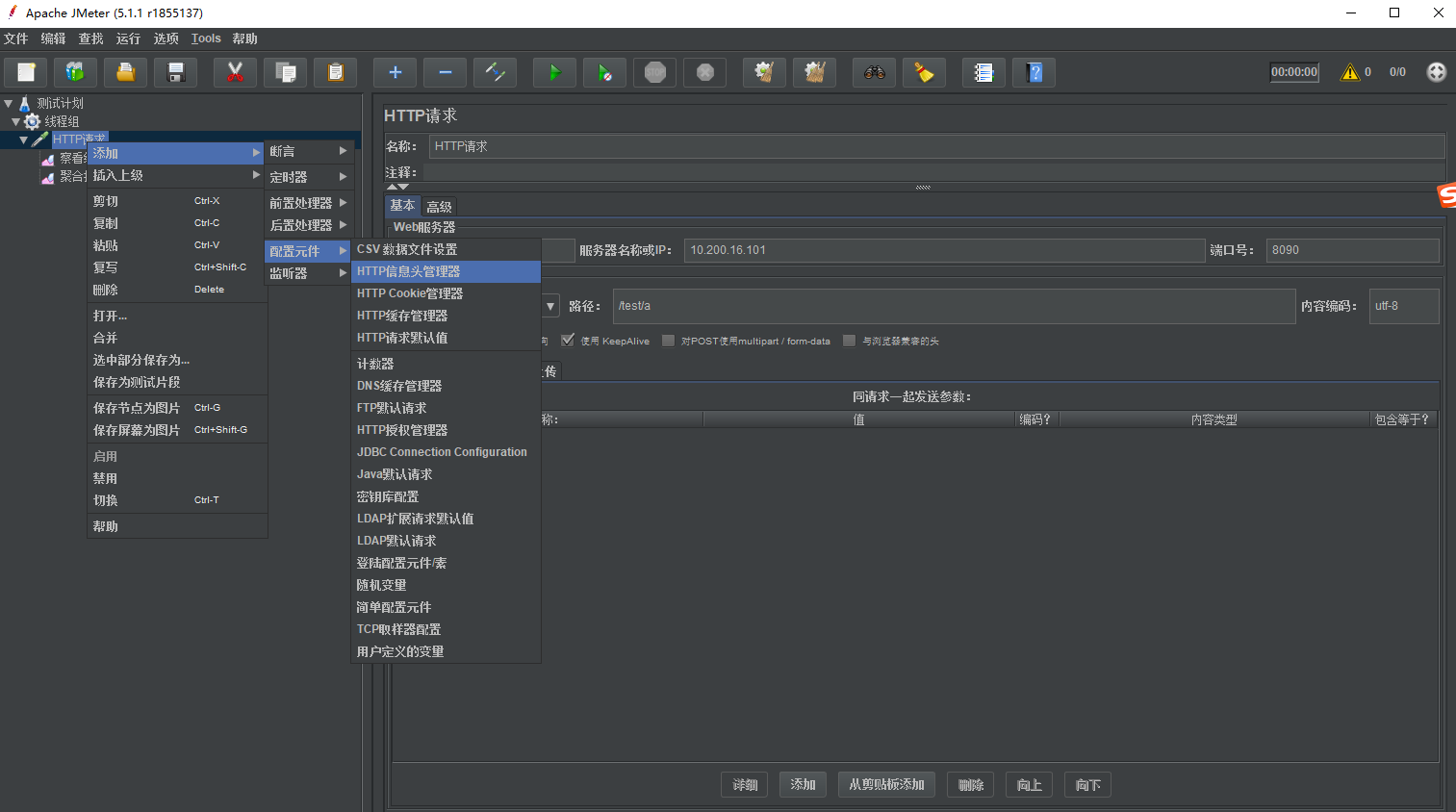Select CSV 数据文件设置 menu item

pyautogui.click(x=446, y=249)
